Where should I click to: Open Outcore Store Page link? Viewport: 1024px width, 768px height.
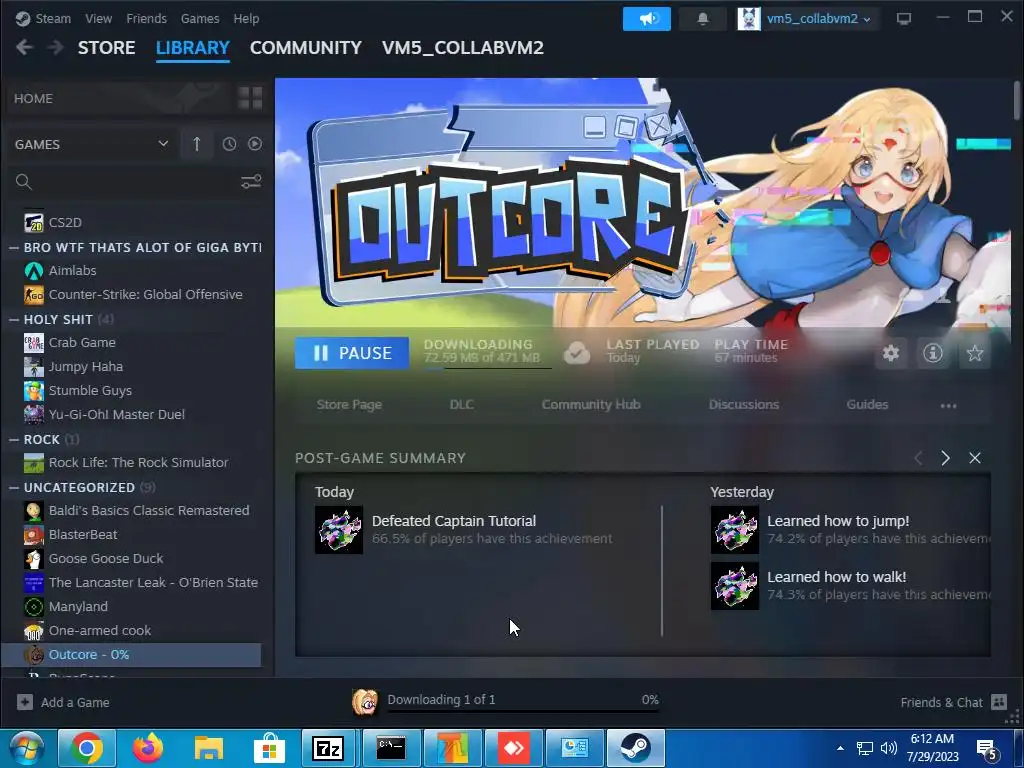(x=349, y=404)
